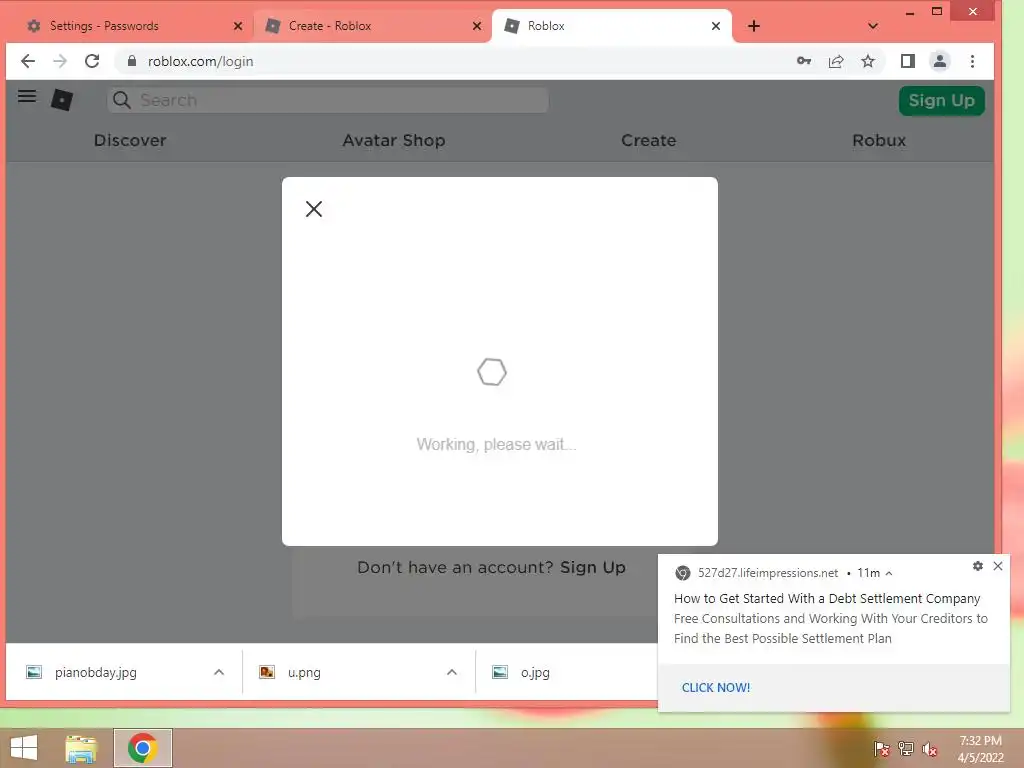Close the 'Working, please wait' dialog

coord(314,209)
